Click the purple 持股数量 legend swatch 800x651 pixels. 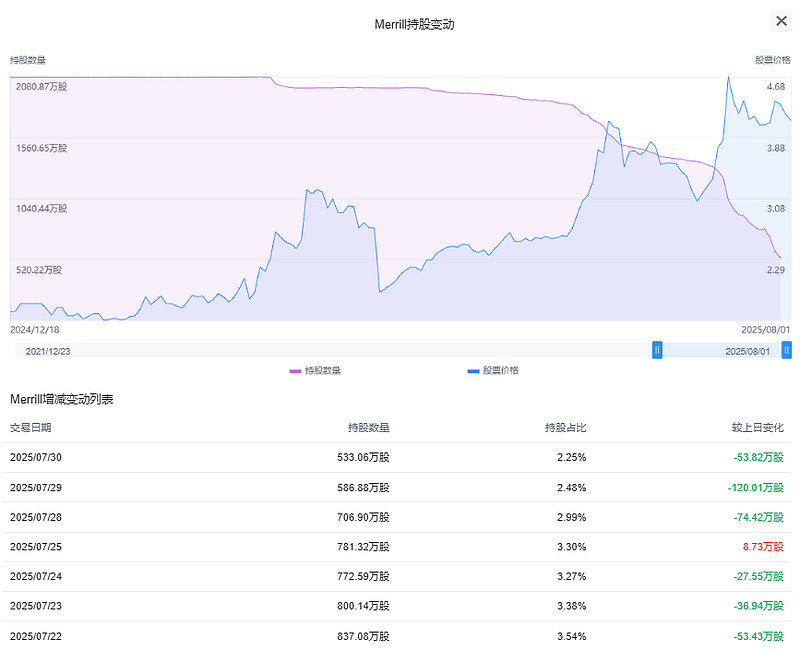tap(295, 371)
